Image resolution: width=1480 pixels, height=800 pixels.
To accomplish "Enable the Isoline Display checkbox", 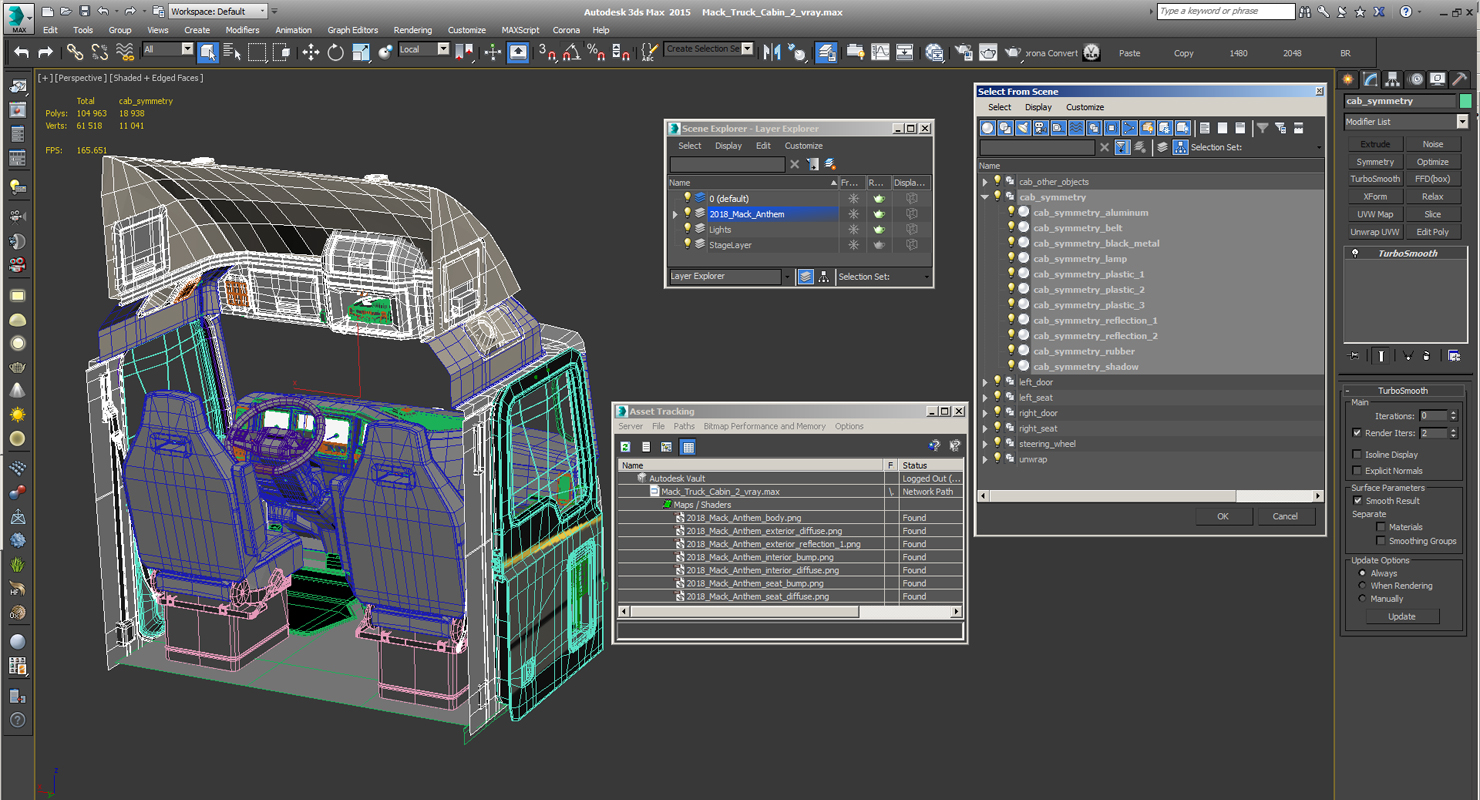I will [x=1357, y=455].
